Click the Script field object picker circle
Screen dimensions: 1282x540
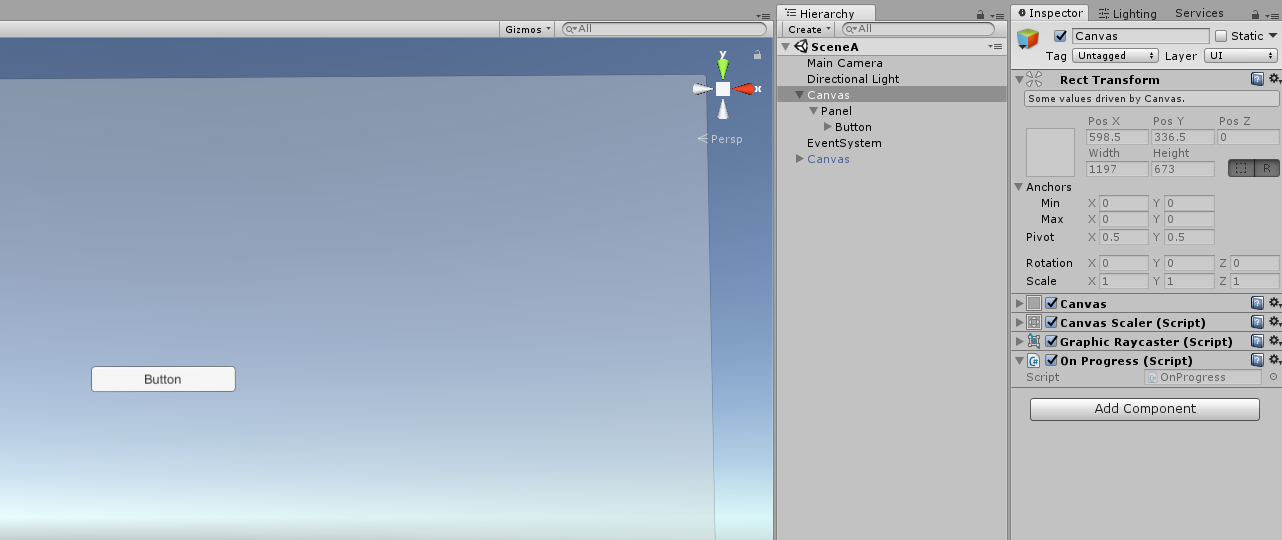pyautogui.click(x=1273, y=377)
